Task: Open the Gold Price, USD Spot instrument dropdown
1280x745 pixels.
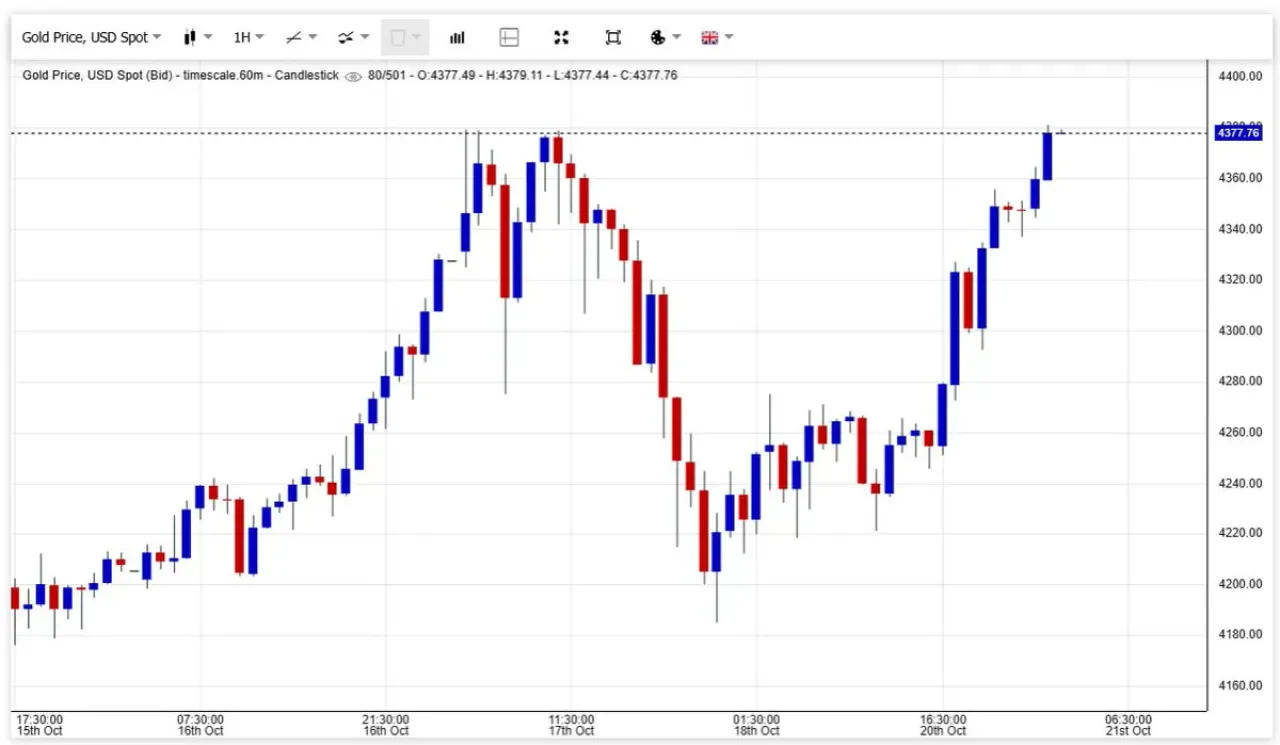Action: click(92, 38)
